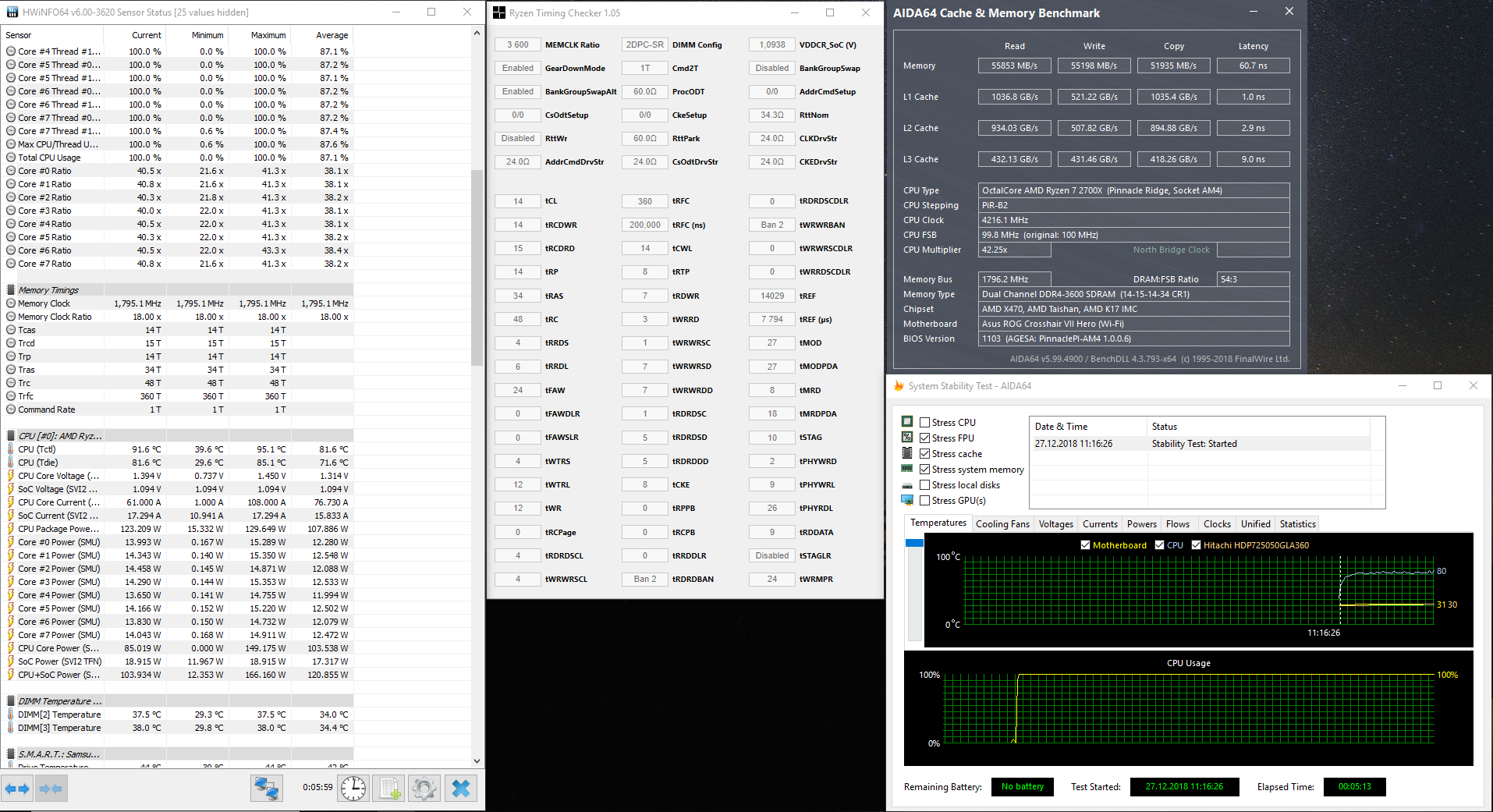
Task: Click the S.M.A.R.T. Samsung section chip icon
Action: tap(11, 754)
